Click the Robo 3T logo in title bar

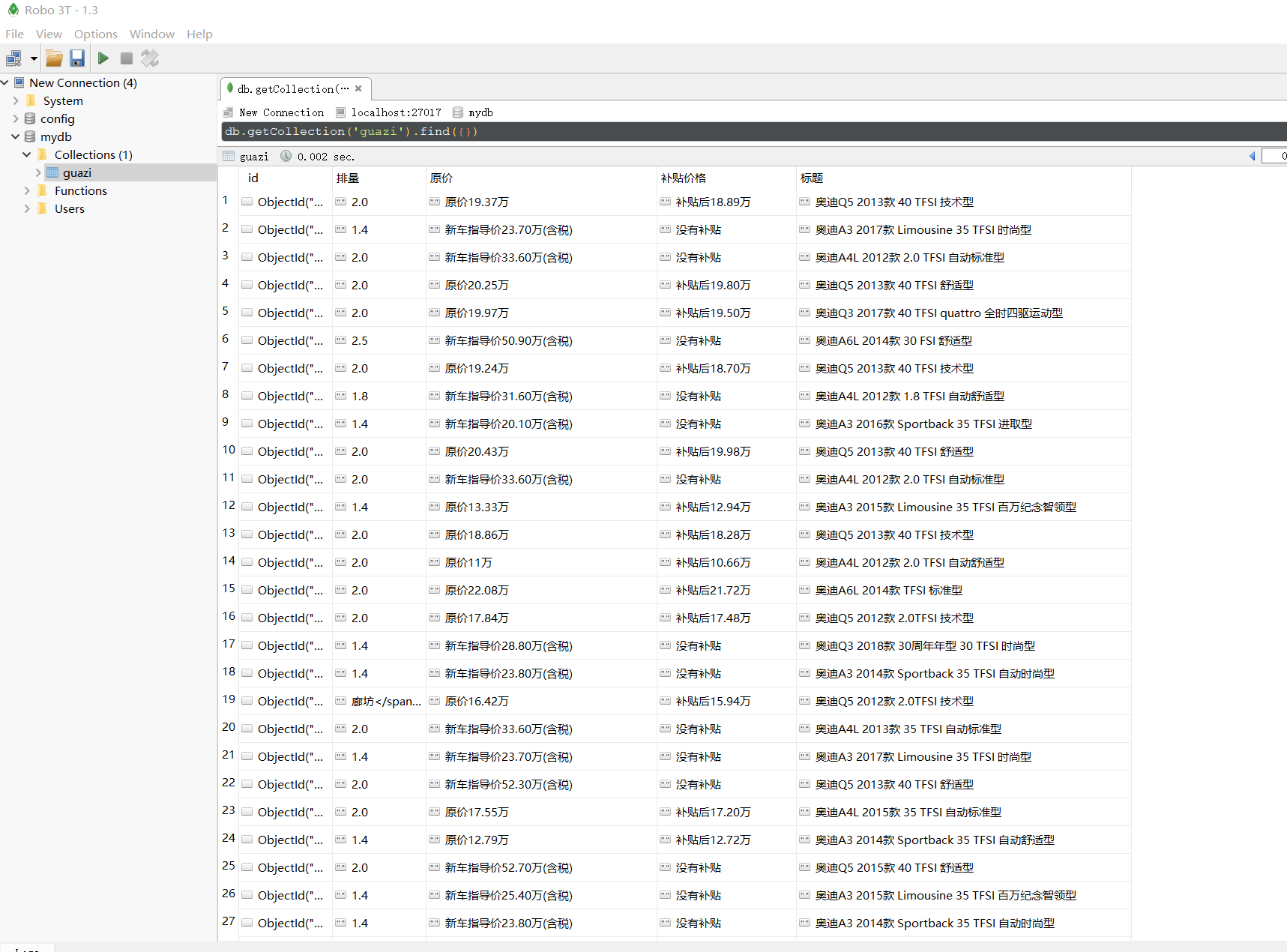coord(13,10)
